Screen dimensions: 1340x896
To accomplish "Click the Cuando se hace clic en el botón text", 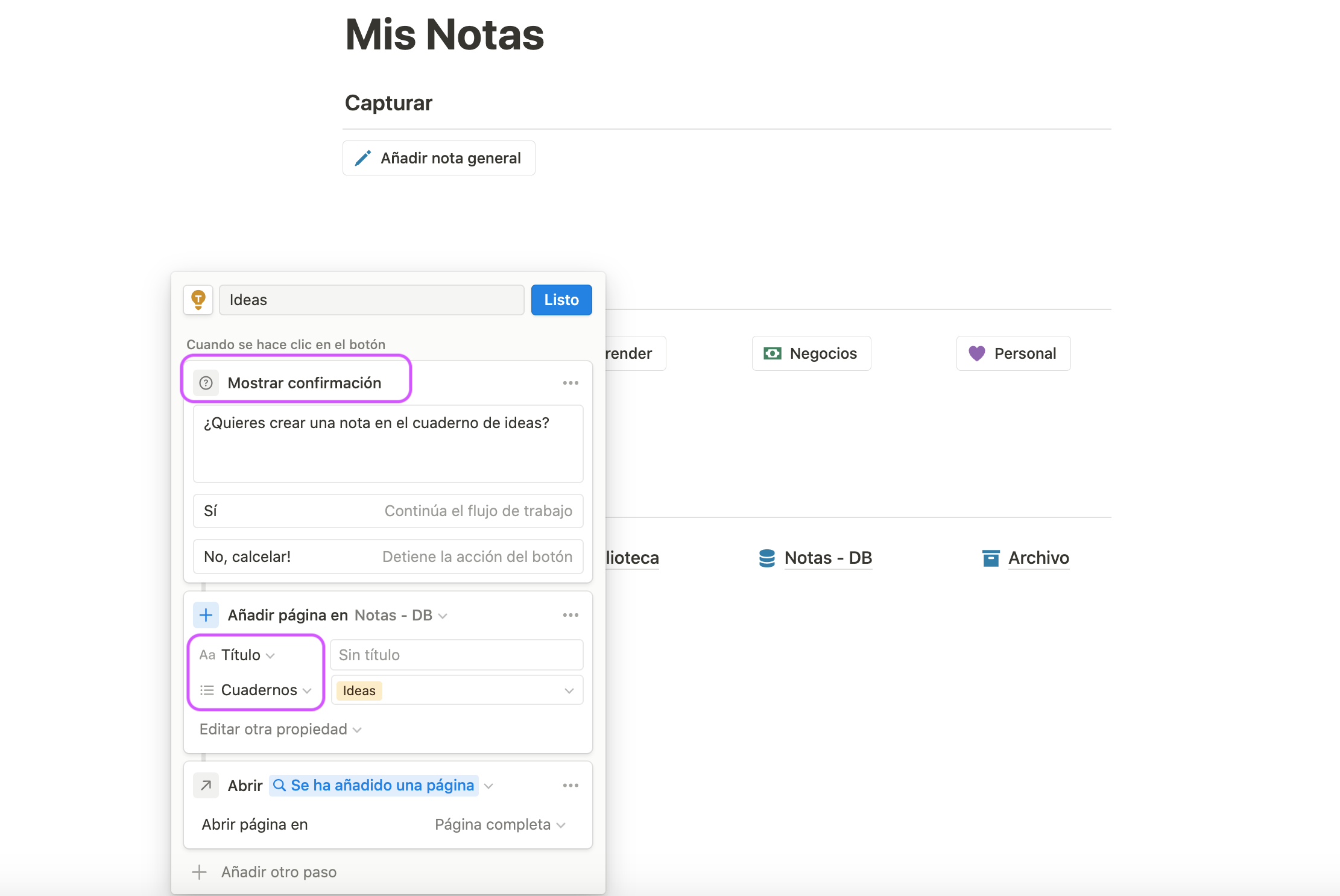I will [x=286, y=344].
